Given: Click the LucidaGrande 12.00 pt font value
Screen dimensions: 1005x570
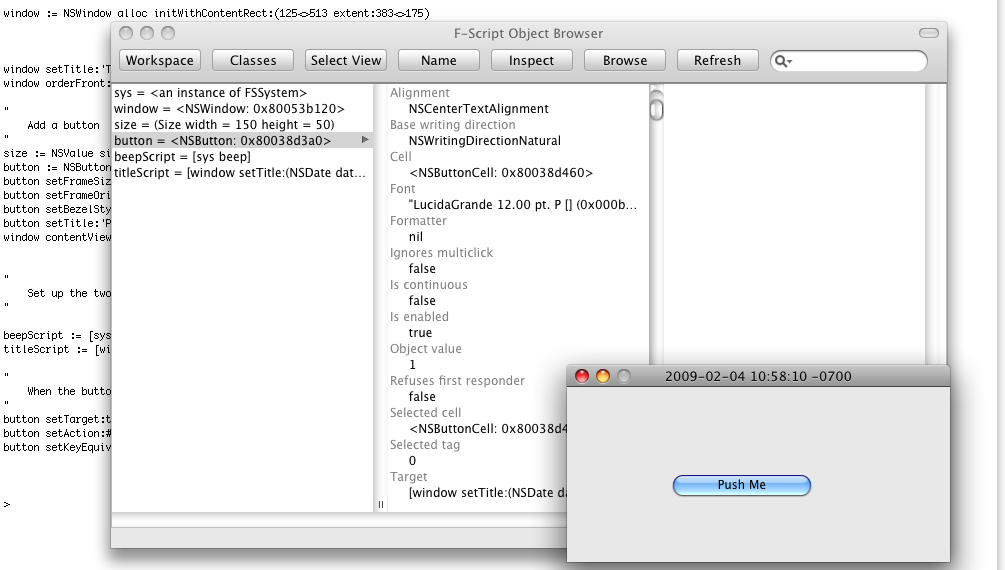Looking at the screenshot, I should tap(522, 205).
